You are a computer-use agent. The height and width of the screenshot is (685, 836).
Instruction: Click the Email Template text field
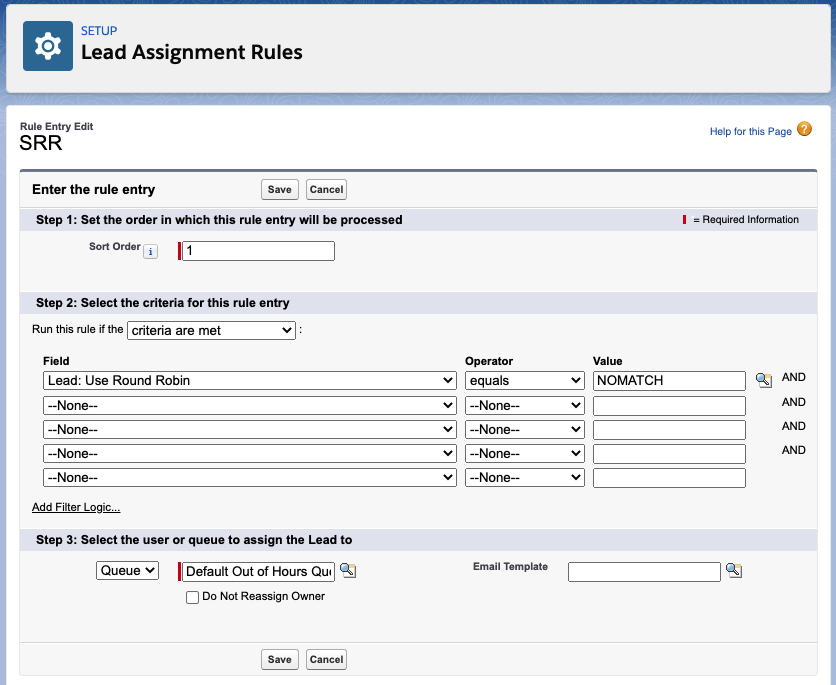pos(644,572)
